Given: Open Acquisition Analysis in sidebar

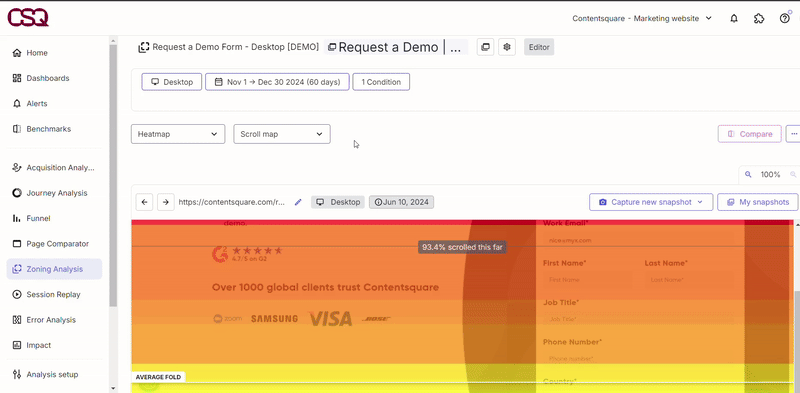Looking at the screenshot, I should click(54, 167).
